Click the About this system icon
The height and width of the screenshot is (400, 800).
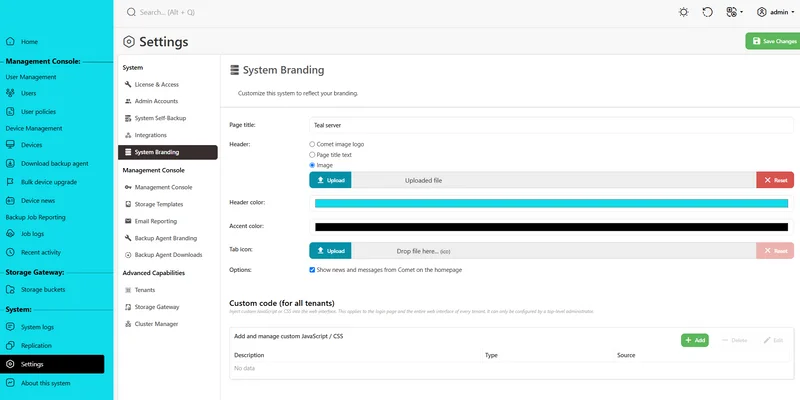pyautogui.click(x=10, y=383)
